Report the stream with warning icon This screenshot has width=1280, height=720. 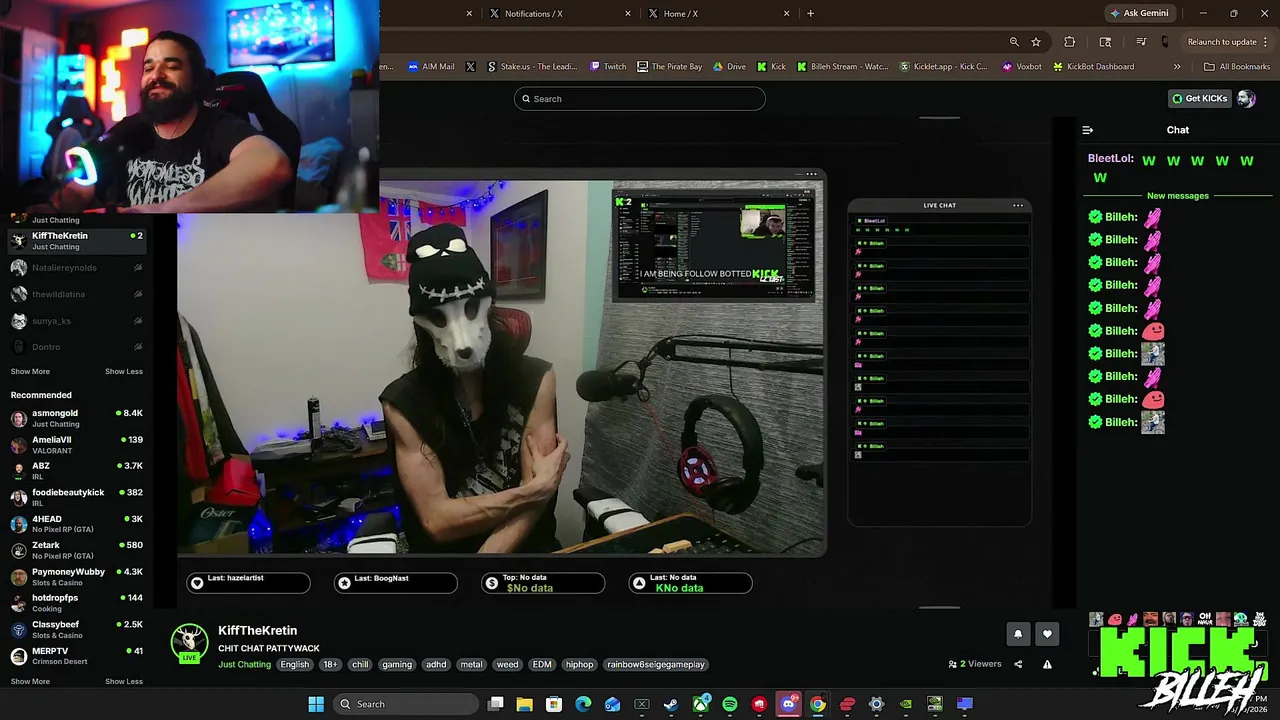tap(1047, 664)
